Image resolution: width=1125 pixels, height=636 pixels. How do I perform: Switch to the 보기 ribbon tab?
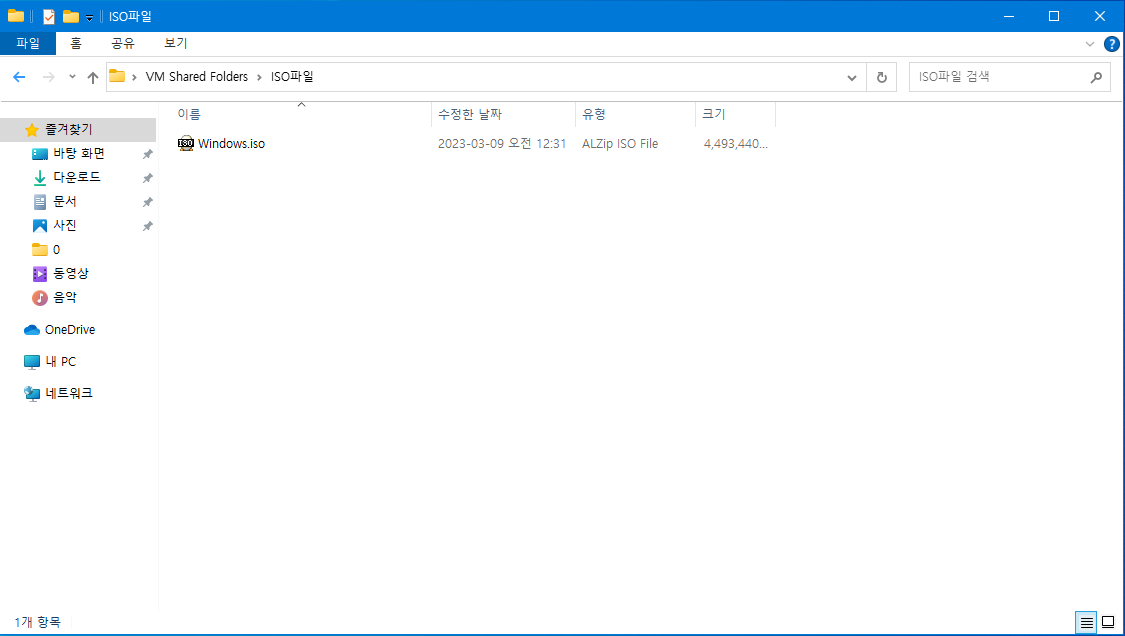[x=175, y=43]
